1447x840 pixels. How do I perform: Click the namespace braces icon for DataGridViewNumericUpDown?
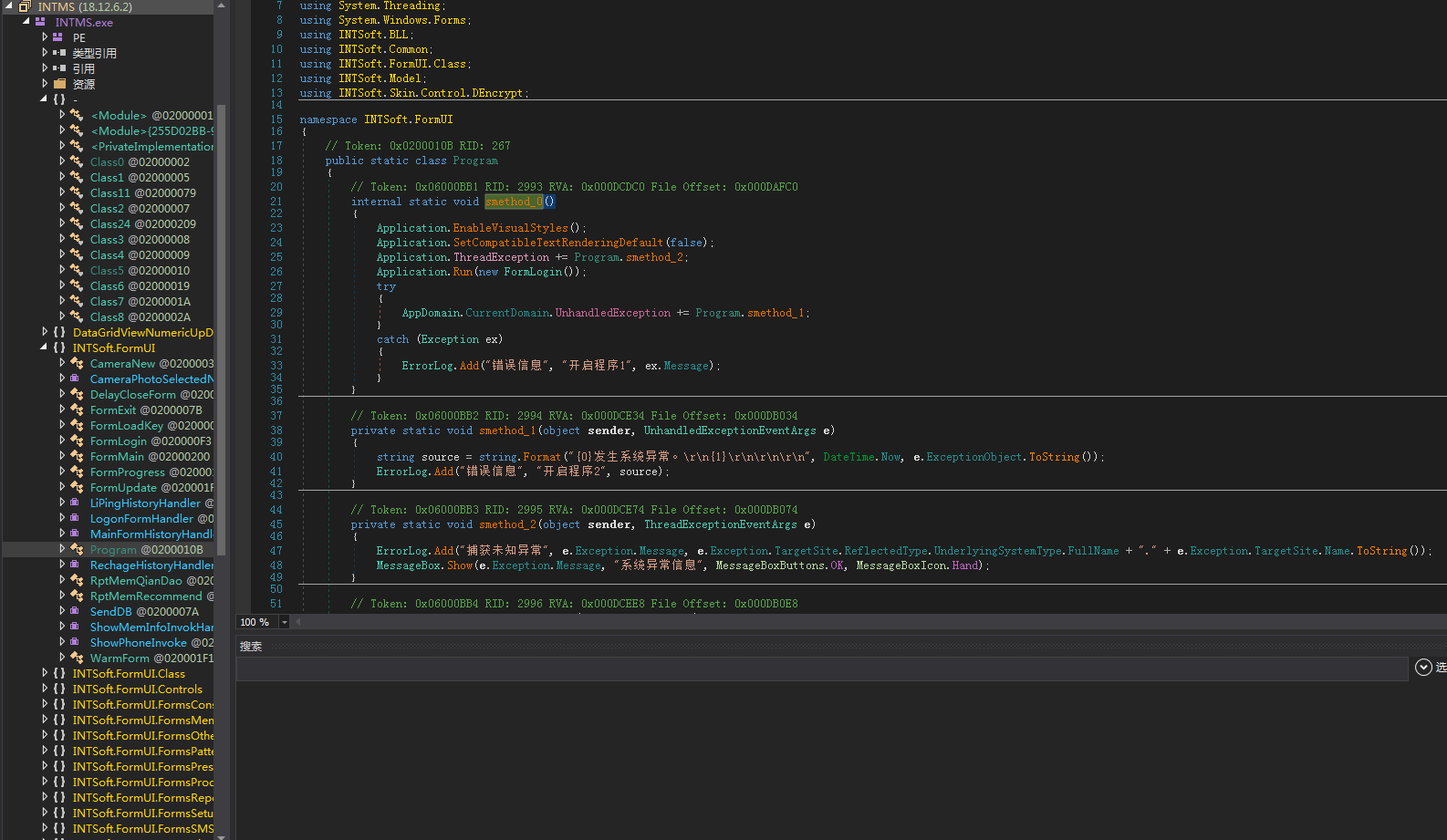(59, 332)
